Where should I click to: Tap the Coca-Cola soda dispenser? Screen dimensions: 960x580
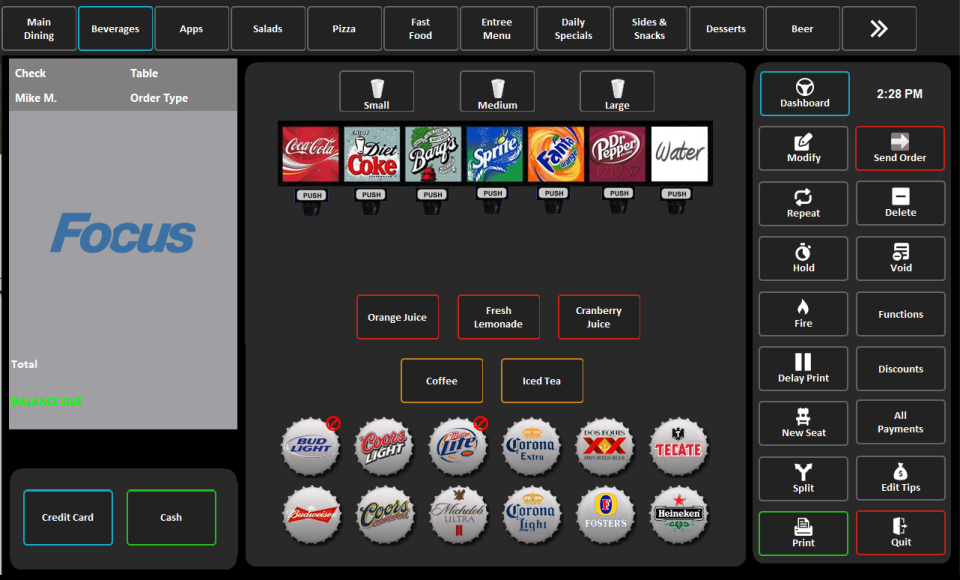tap(310, 154)
